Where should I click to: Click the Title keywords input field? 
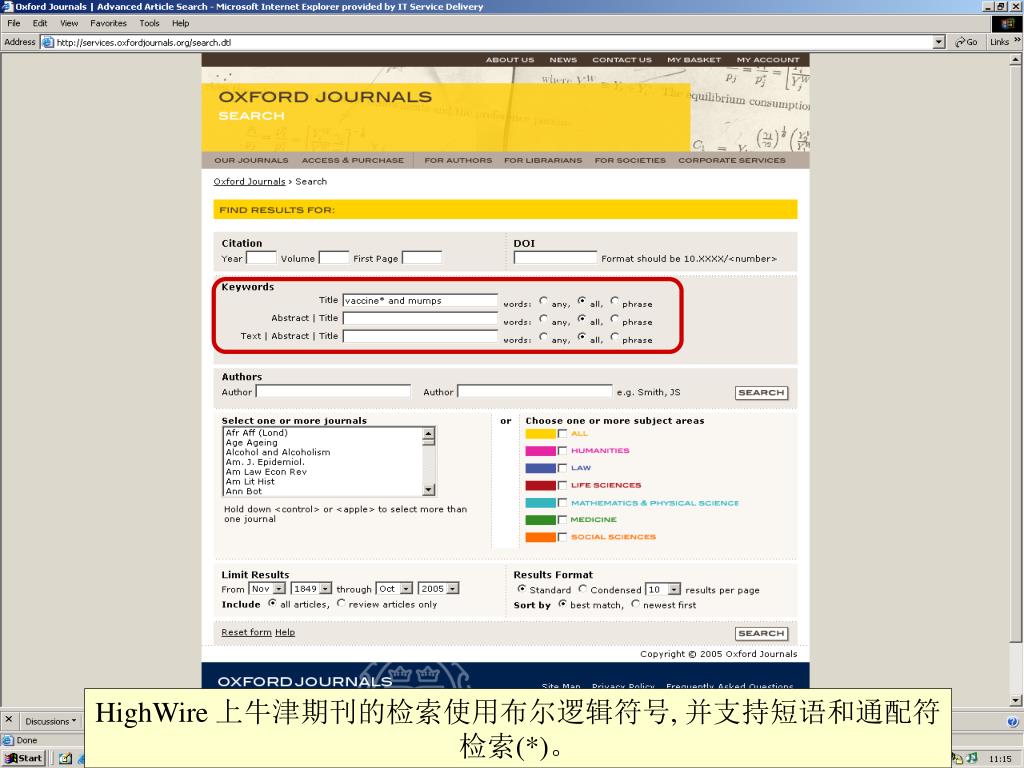click(421, 300)
